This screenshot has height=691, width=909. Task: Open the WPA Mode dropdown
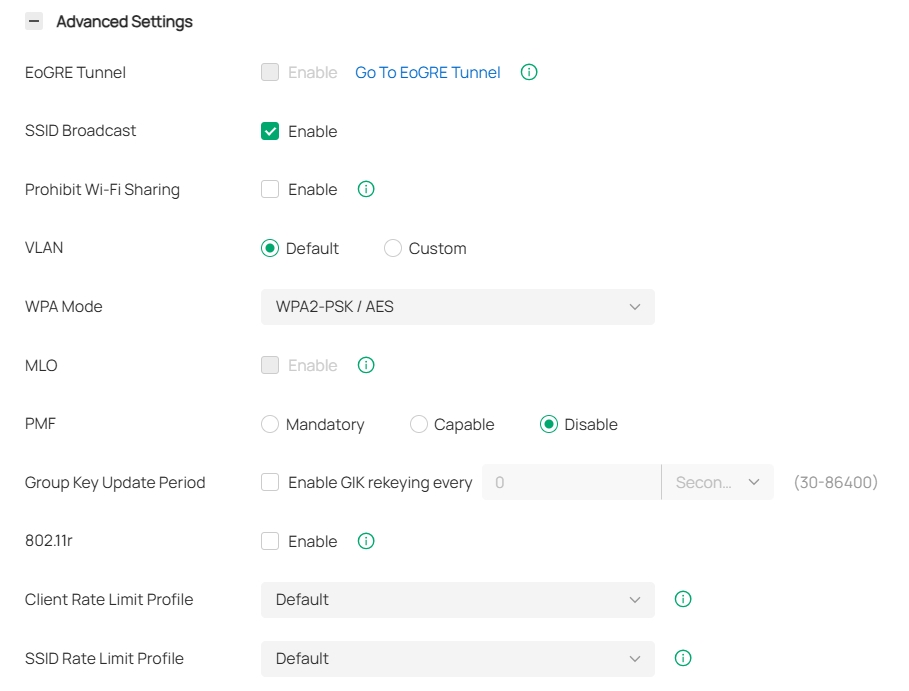457,307
